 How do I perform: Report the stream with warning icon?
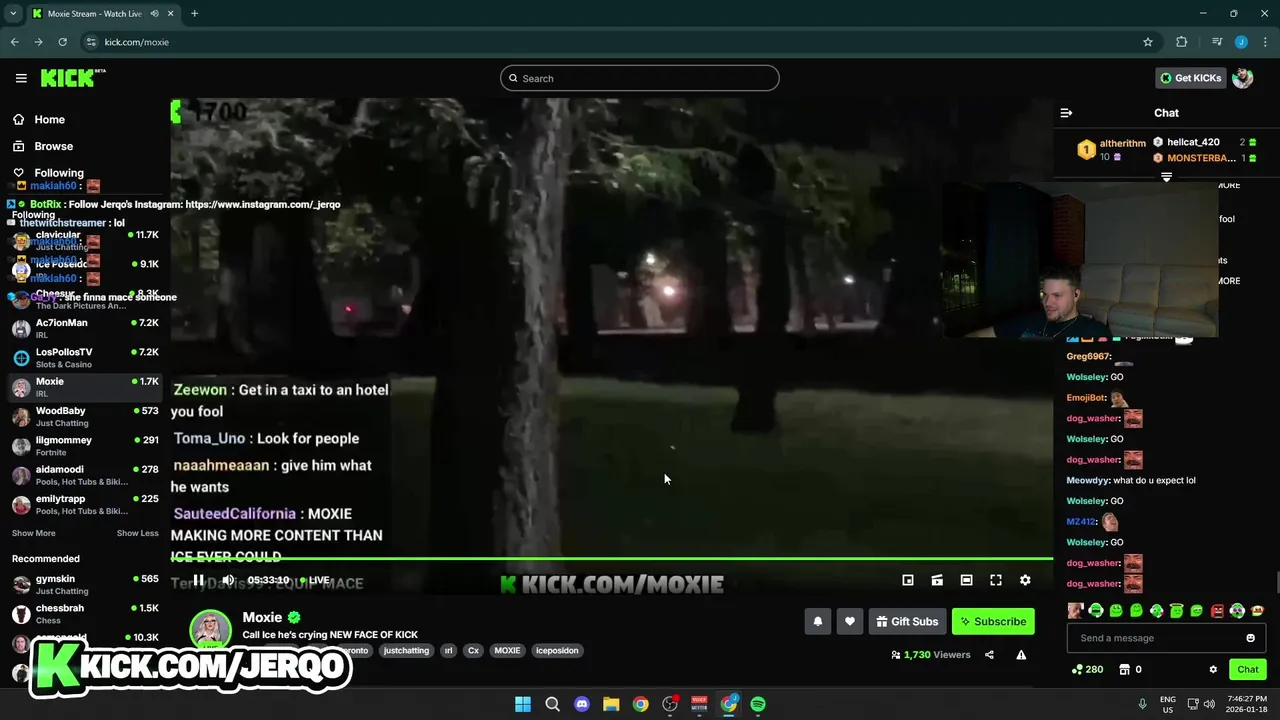[1021, 655]
